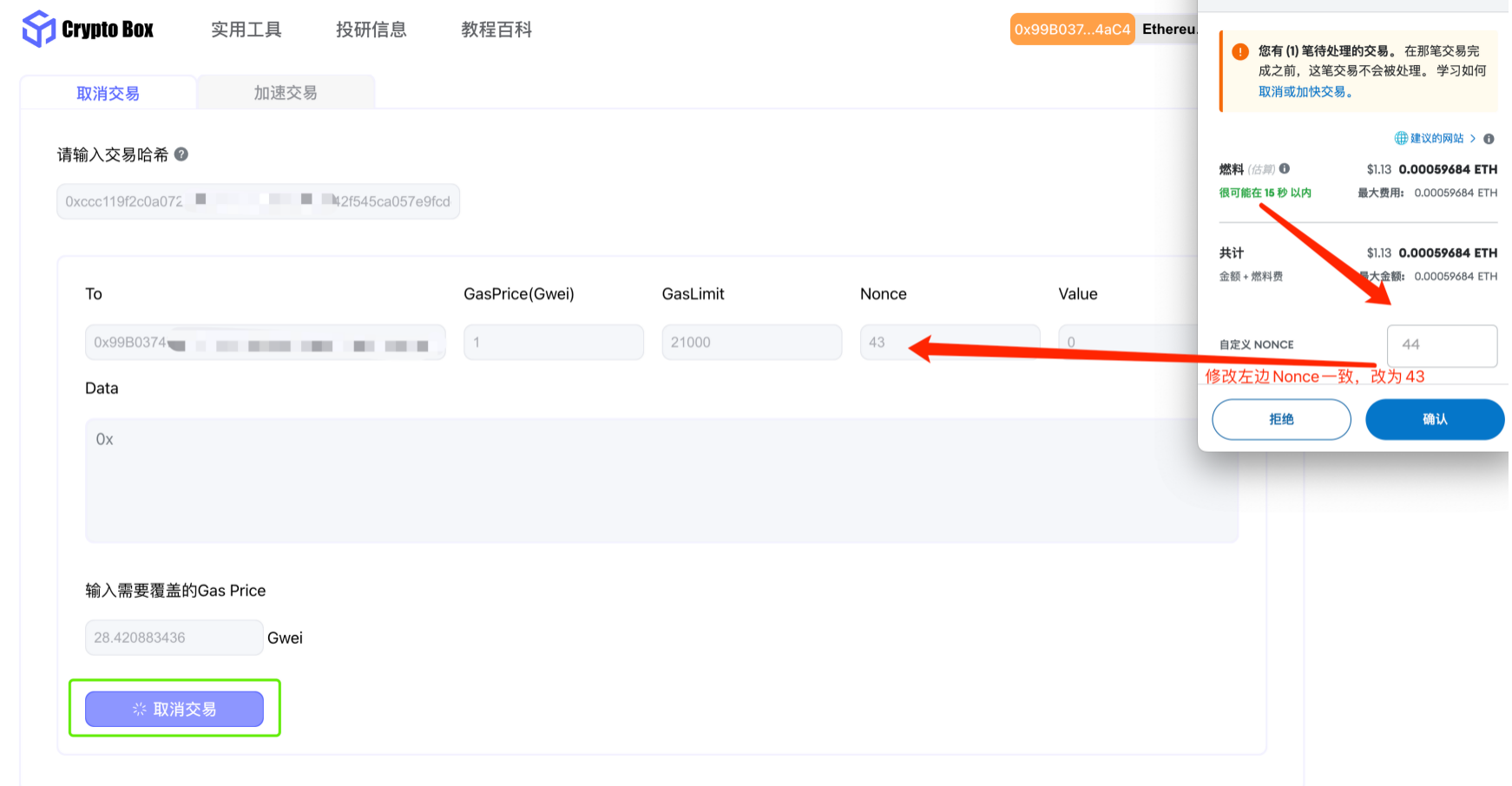Image resolution: width=1512 pixels, height=786 pixels.
Task: Open the 投研信息 menu
Action: [x=371, y=29]
